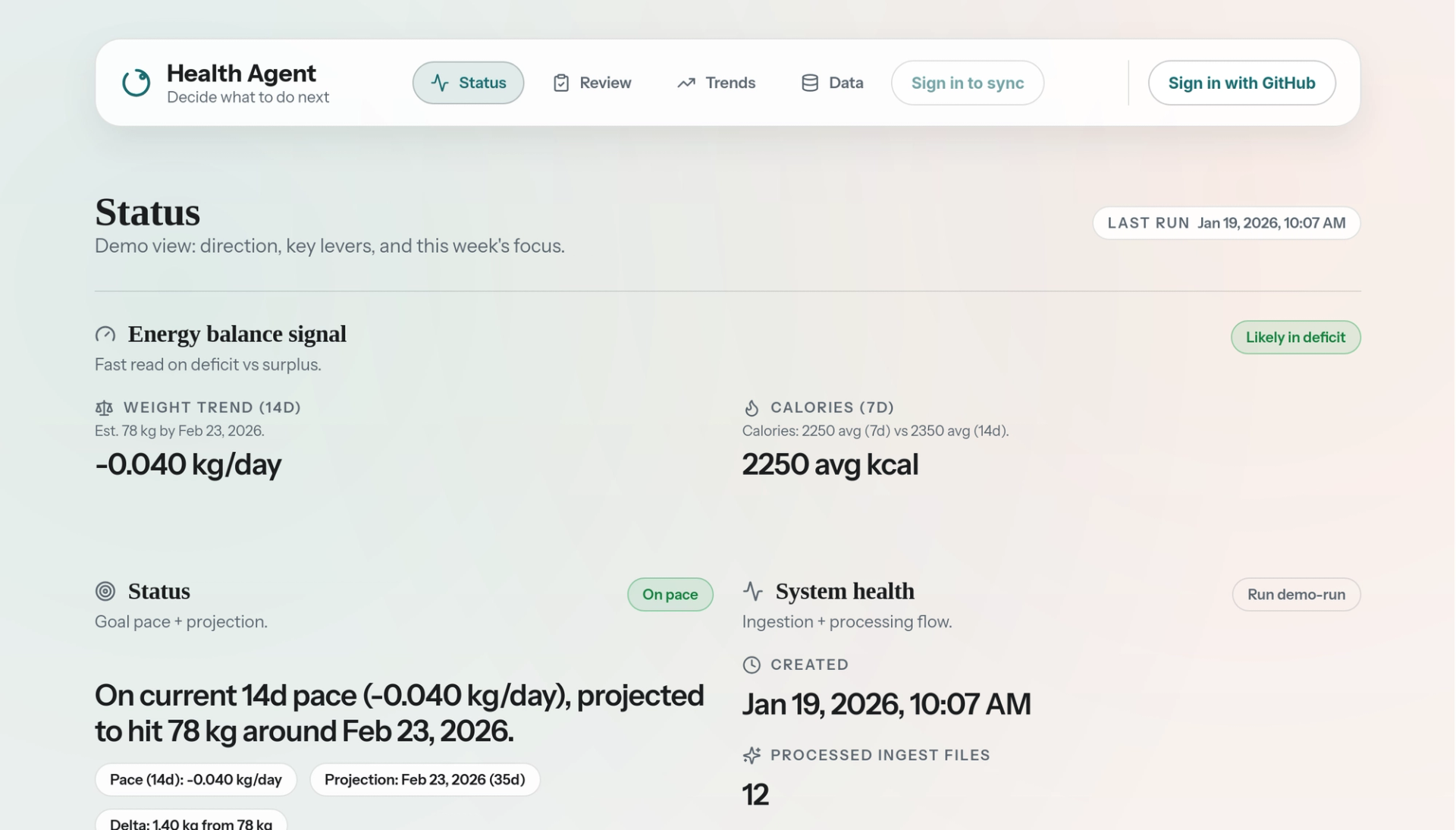Viewport: 1456px width, 830px height.
Task: Click the Projection: Feb 23, 2026 (35d) chip
Action: [425, 780]
